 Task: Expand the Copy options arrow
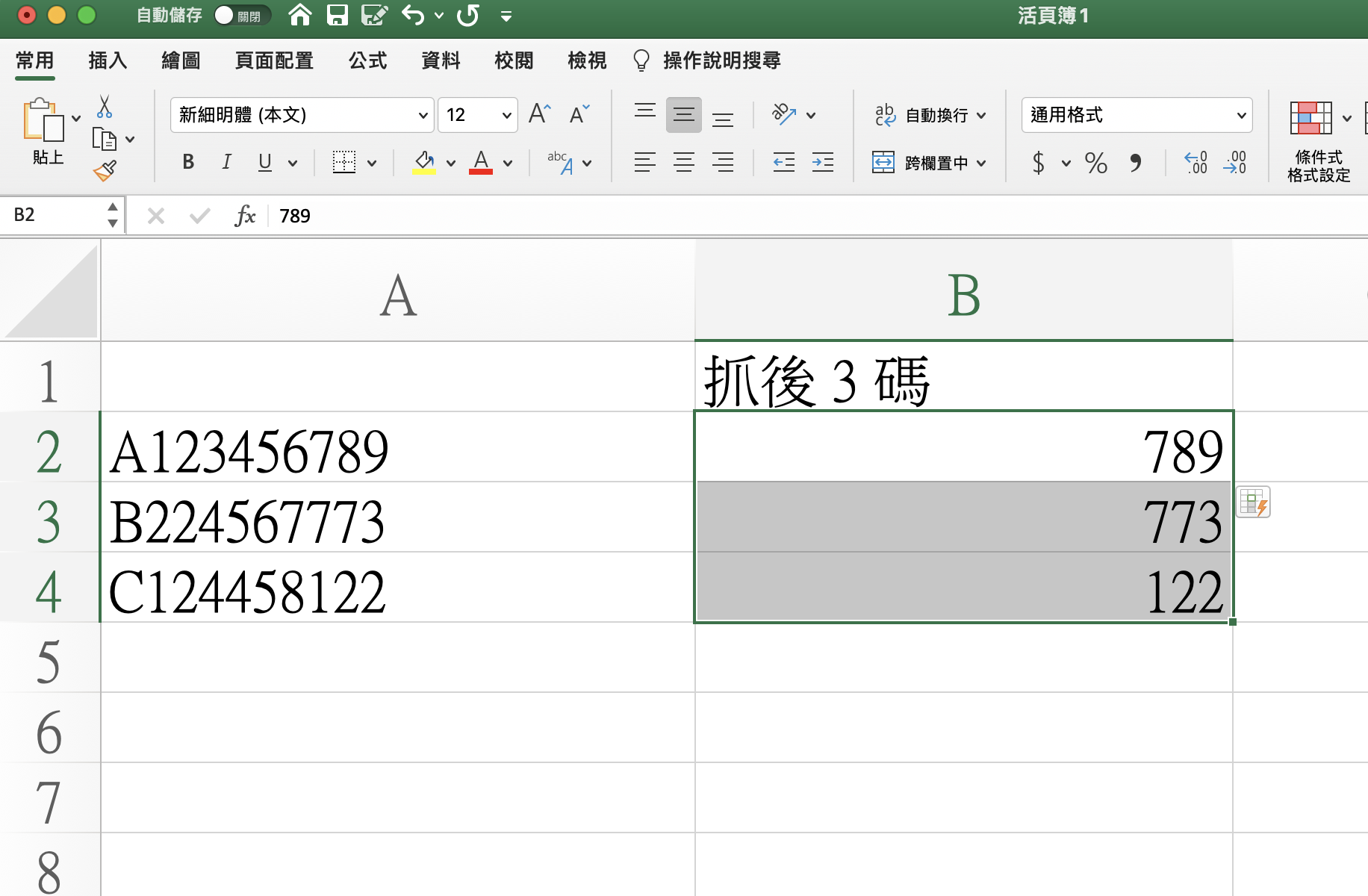[x=130, y=140]
